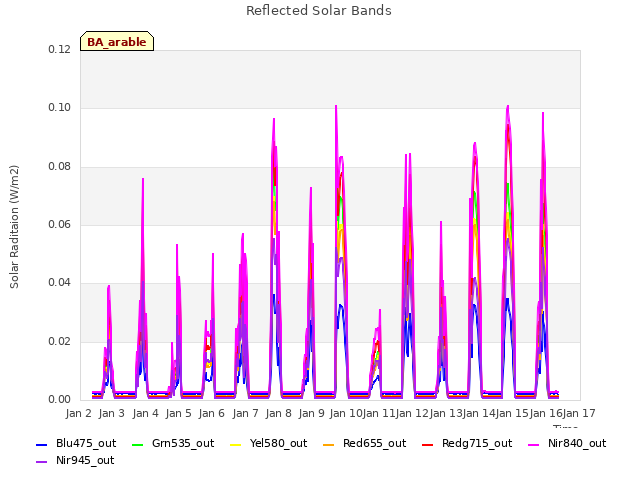Toggle the Yel580_out legend entry

pyautogui.click(x=269, y=444)
